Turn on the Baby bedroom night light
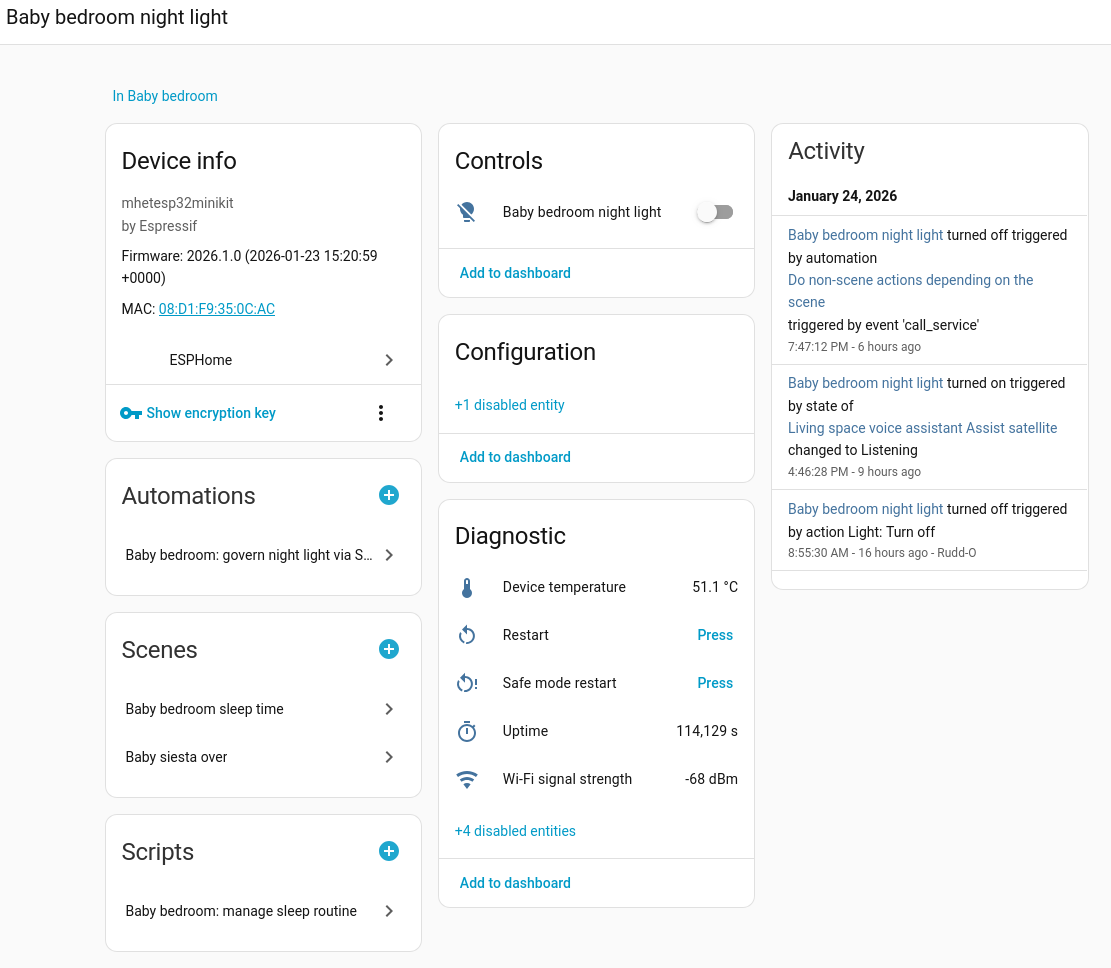The width and height of the screenshot is (1111, 968). point(715,212)
